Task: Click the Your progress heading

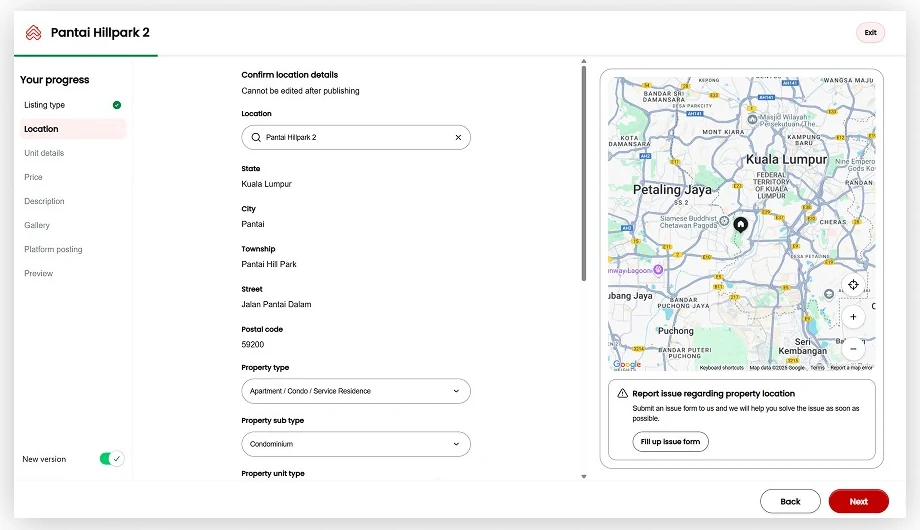Action: pyautogui.click(x=55, y=79)
